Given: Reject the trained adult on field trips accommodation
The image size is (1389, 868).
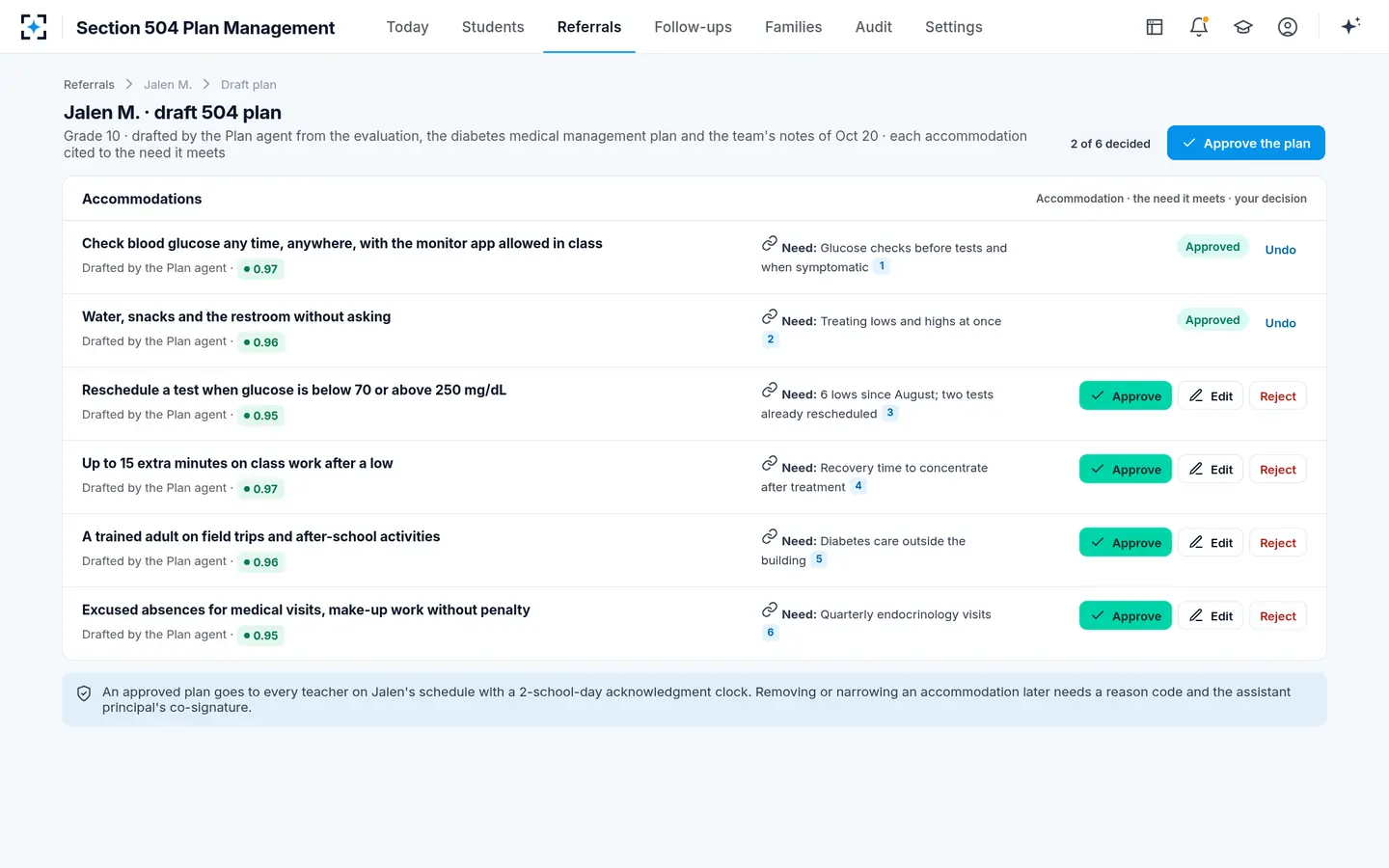Looking at the screenshot, I should [1278, 543].
